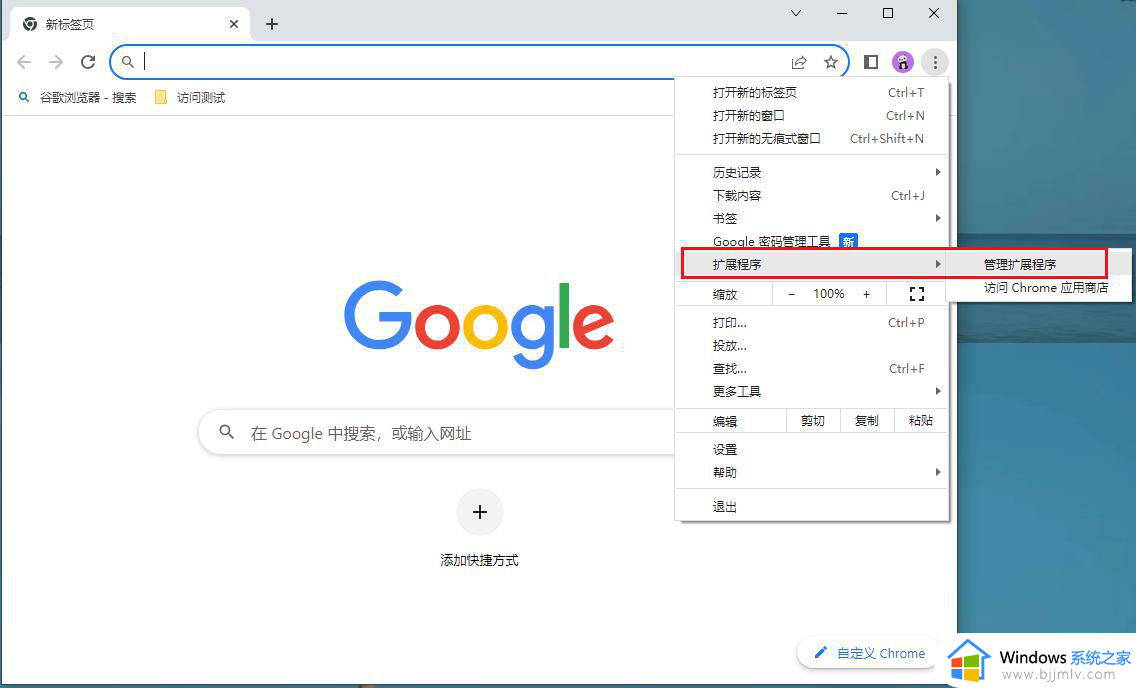Choose 打印... menu item

[x=811, y=323]
